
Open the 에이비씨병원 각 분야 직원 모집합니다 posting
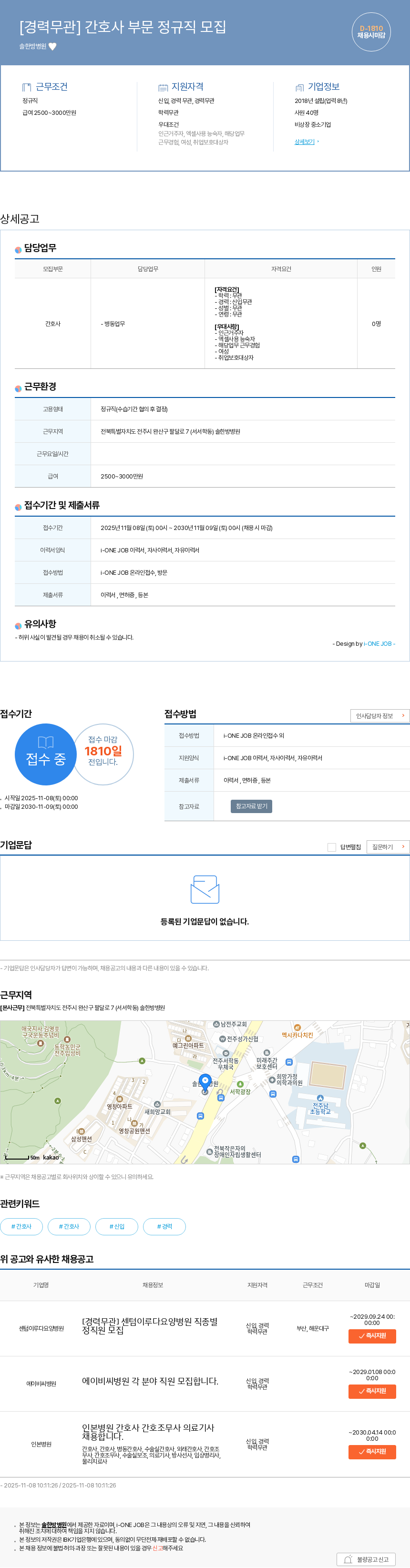click(150, 1381)
